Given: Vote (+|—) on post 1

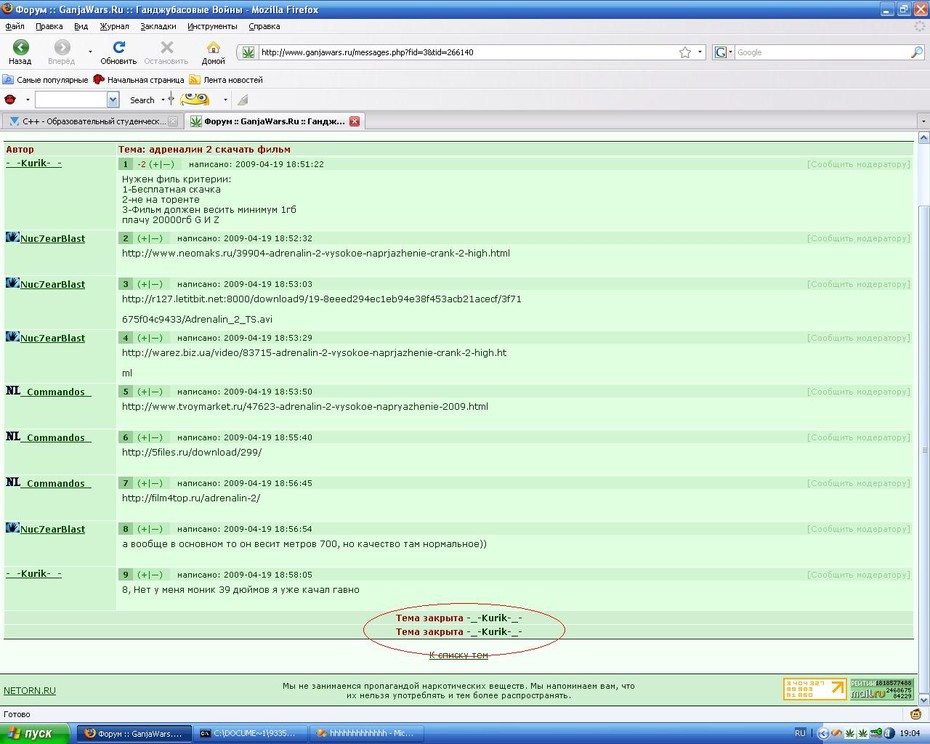Looking at the screenshot, I should click(161, 164).
